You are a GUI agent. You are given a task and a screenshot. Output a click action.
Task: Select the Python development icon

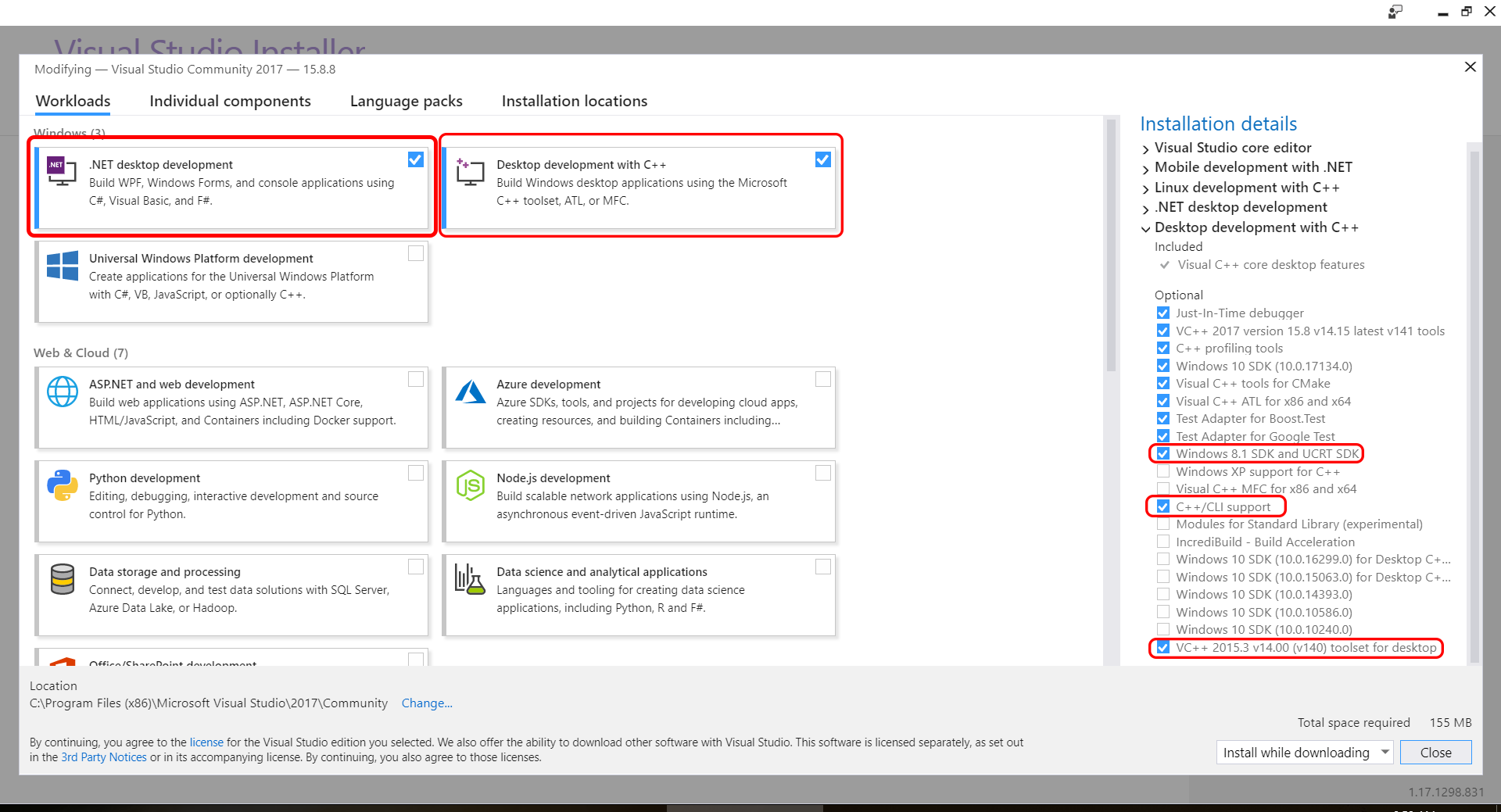tap(63, 485)
